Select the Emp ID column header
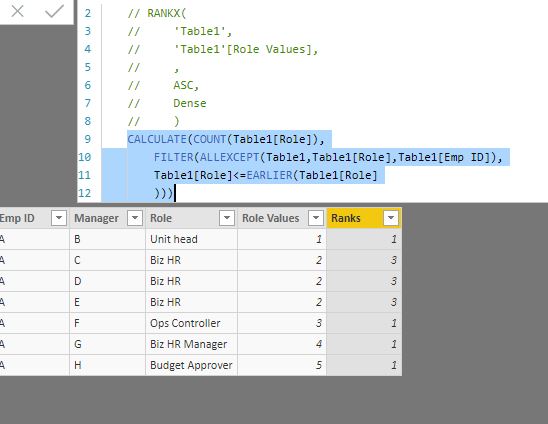Screen dimensions: 548x424 point(34,218)
